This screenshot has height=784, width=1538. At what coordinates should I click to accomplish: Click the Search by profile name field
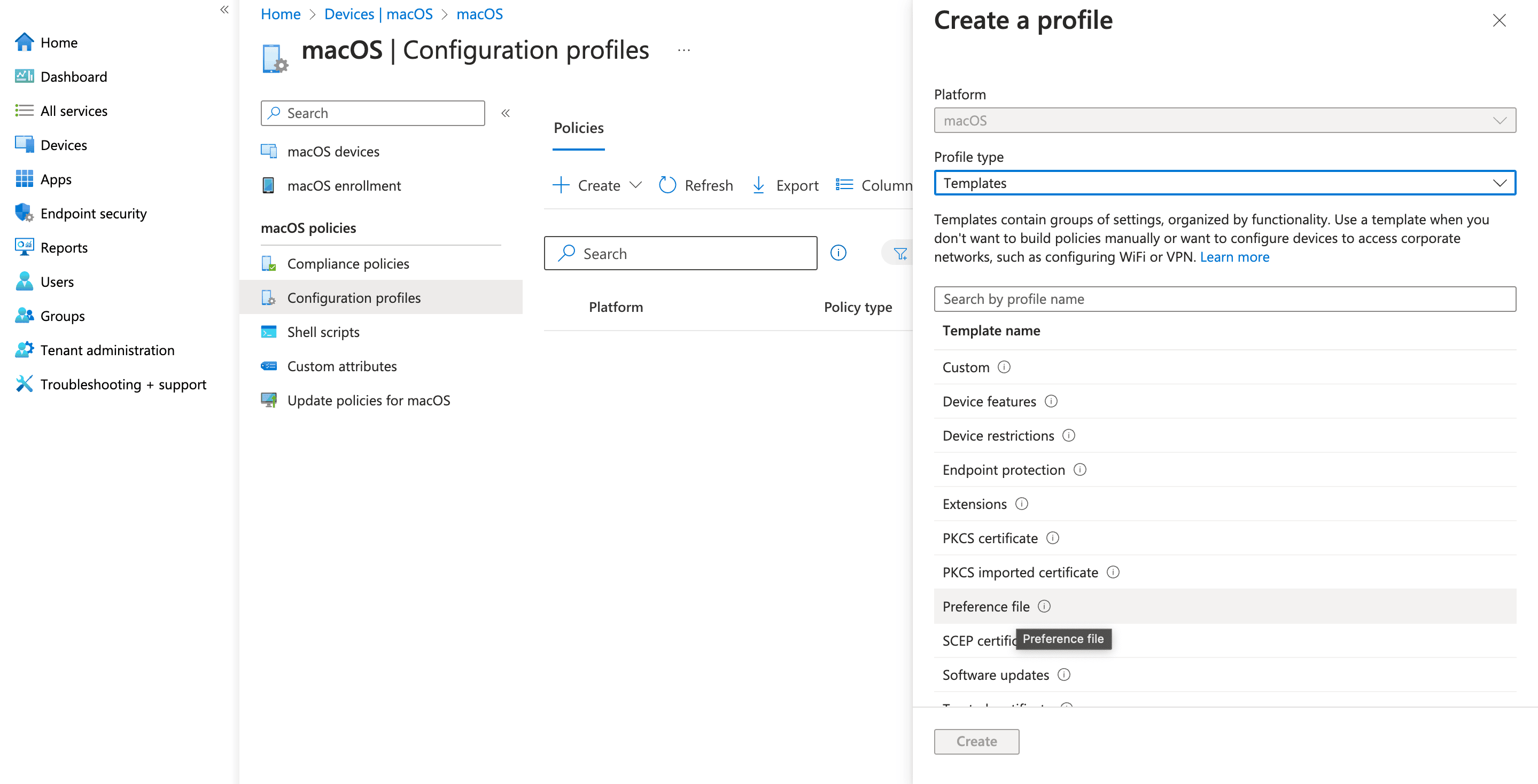(1224, 299)
